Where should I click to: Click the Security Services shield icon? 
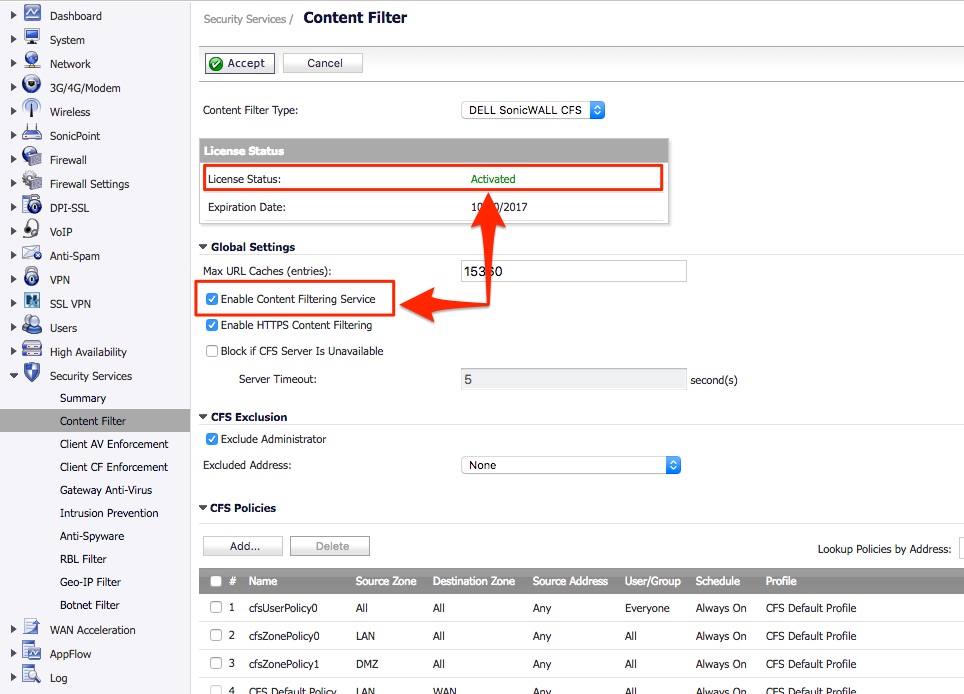point(32,373)
